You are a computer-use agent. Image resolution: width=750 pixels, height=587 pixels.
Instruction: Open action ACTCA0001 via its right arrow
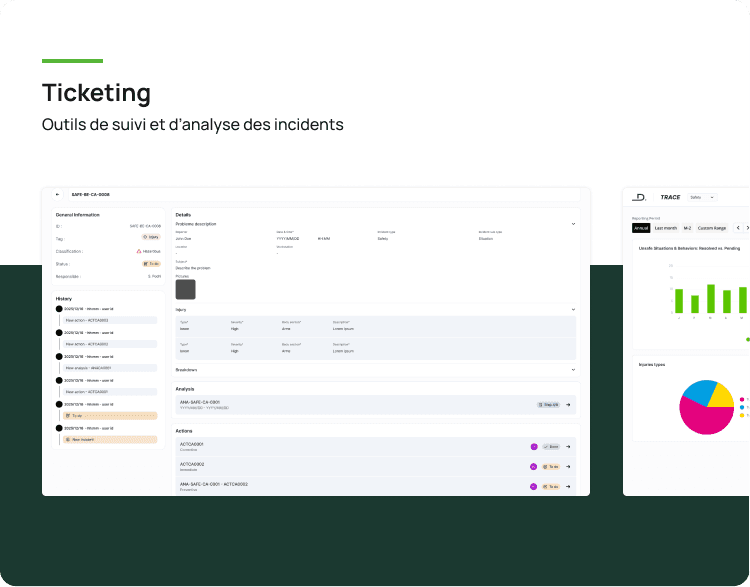(x=568, y=447)
